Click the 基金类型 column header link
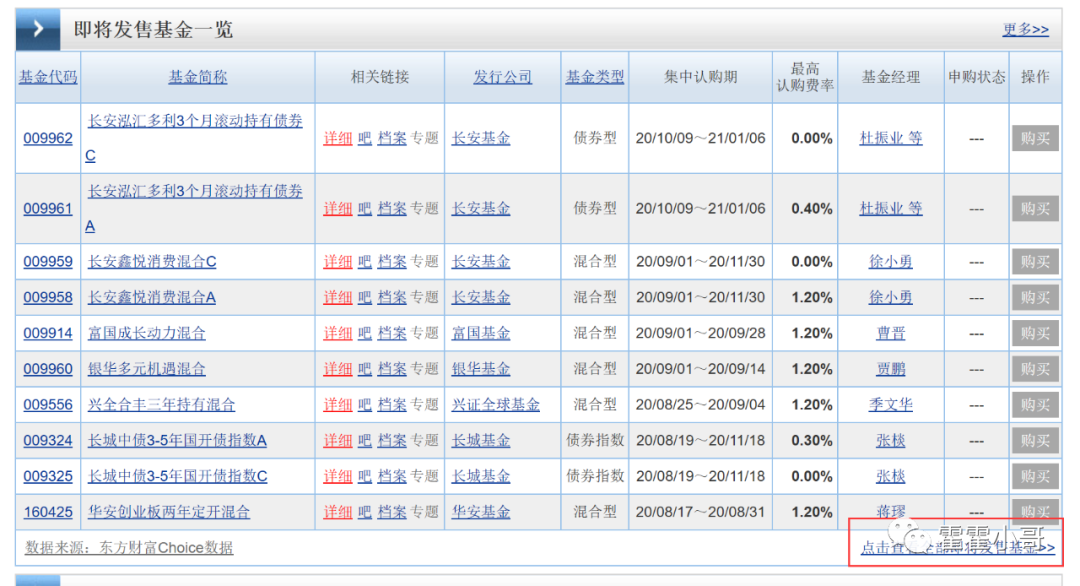 pos(595,77)
